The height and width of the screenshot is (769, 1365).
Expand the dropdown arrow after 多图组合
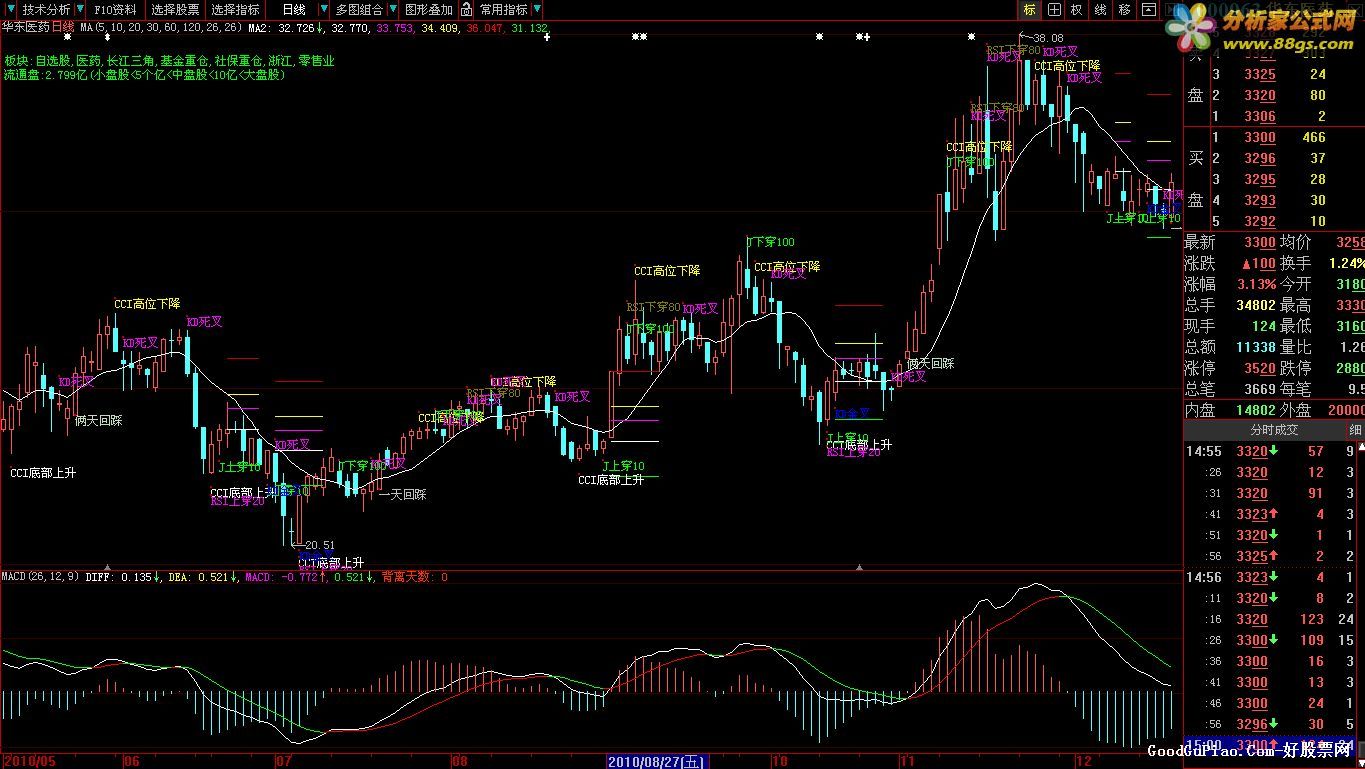pos(392,10)
